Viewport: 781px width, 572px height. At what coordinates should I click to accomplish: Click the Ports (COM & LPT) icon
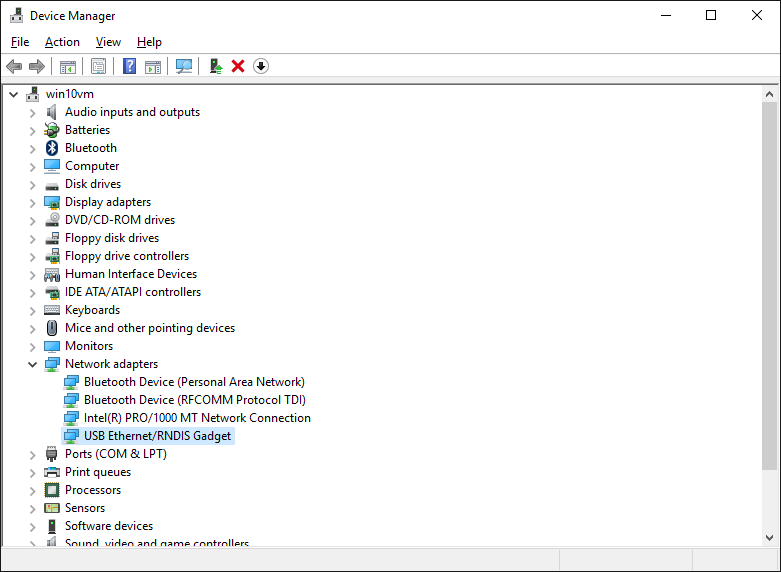[52, 454]
